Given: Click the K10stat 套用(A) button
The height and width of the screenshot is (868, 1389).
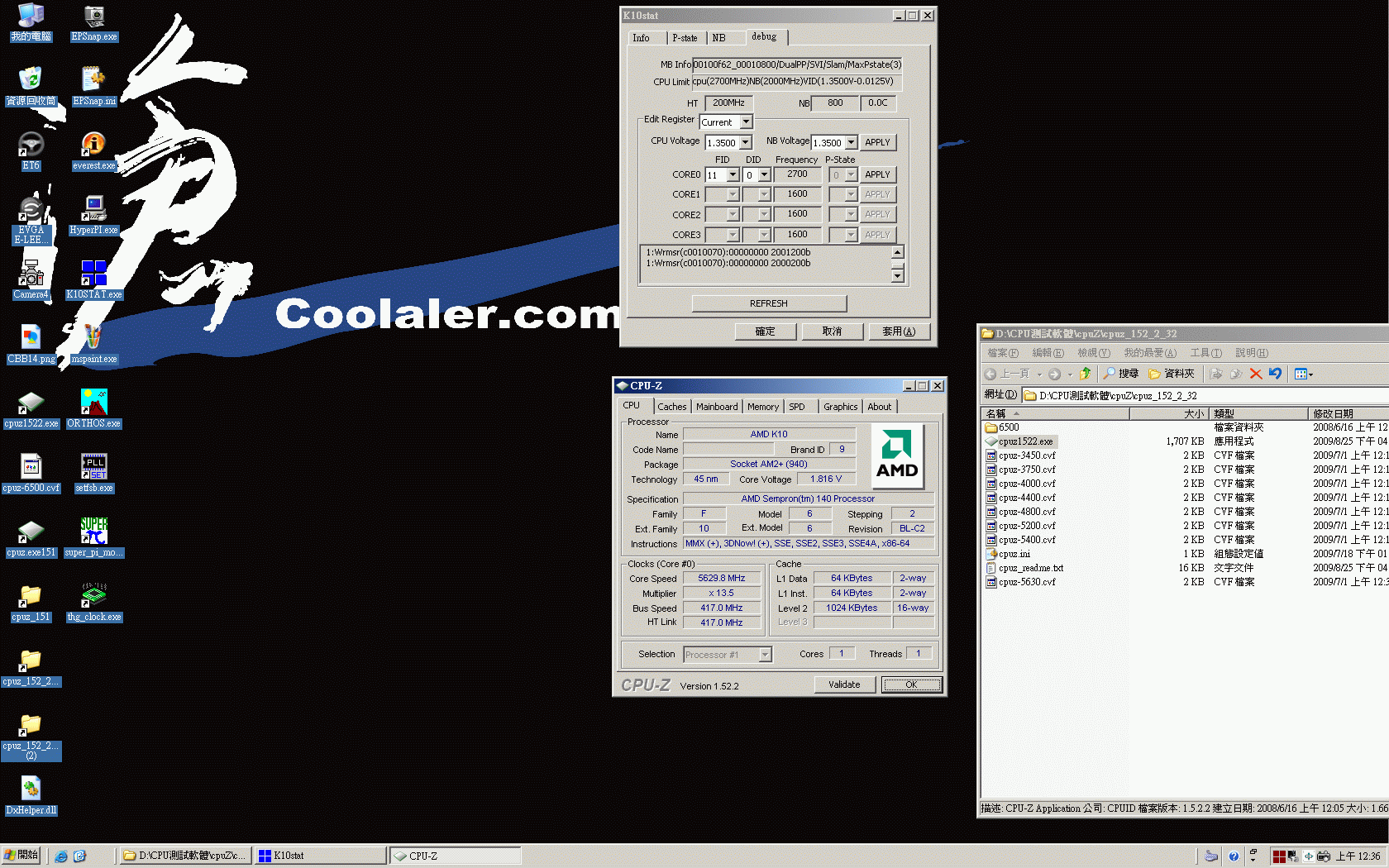Looking at the screenshot, I should 900,331.
